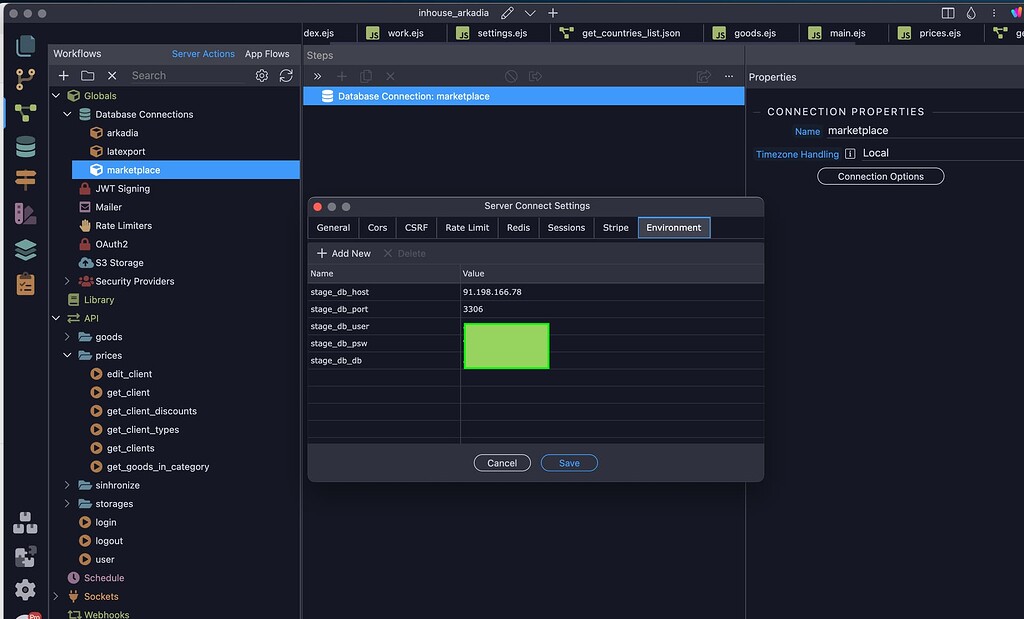The height and width of the screenshot is (619, 1024).
Task: Switch to the Redis settings tab
Action: click(x=518, y=228)
